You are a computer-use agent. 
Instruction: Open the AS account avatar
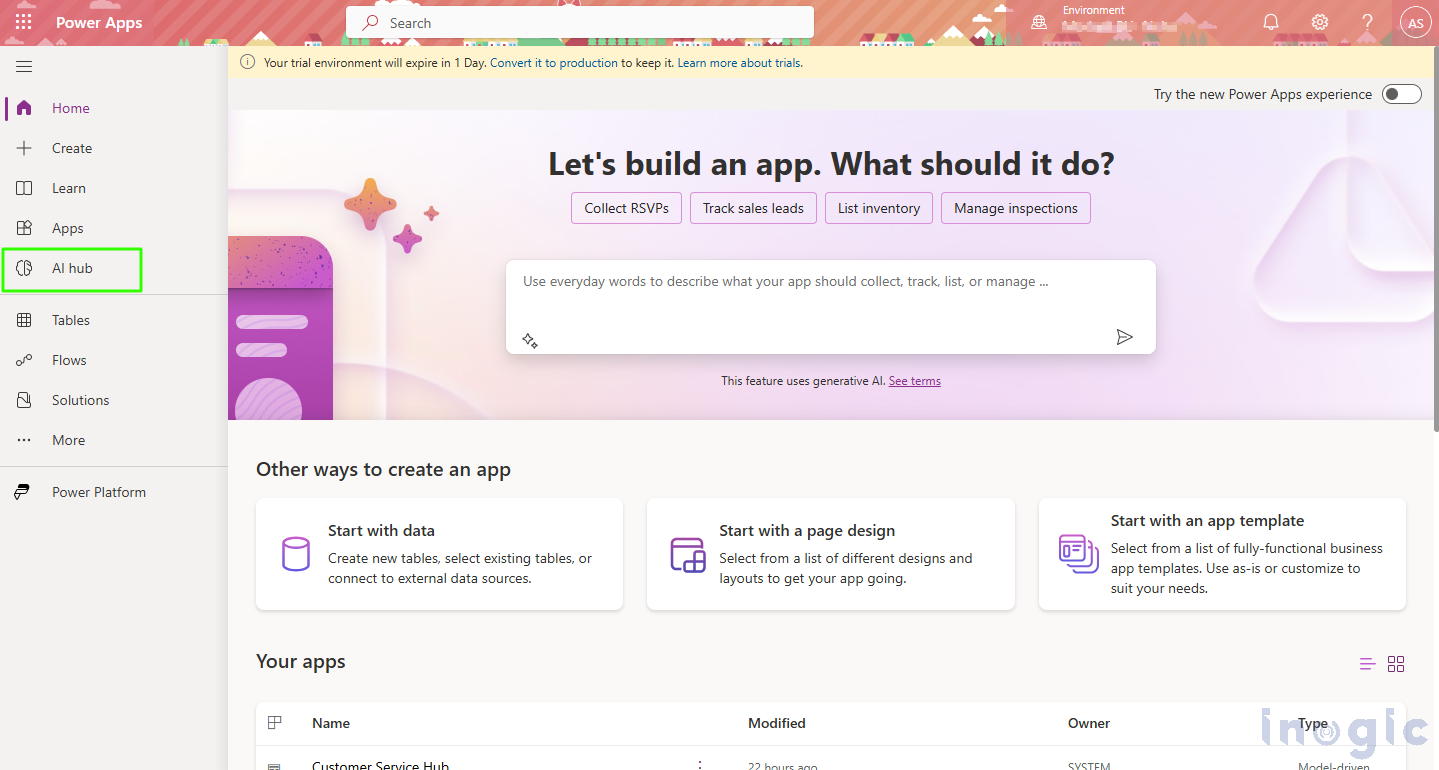point(1416,23)
